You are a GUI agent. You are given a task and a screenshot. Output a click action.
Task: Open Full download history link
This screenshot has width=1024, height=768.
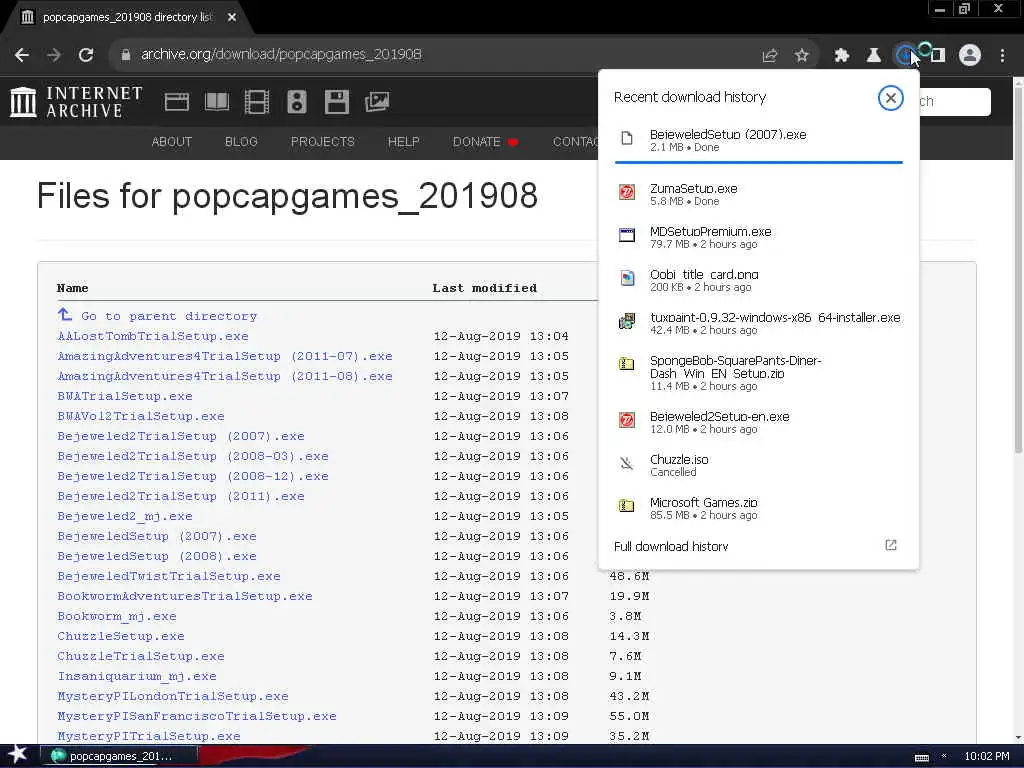coord(671,546)
